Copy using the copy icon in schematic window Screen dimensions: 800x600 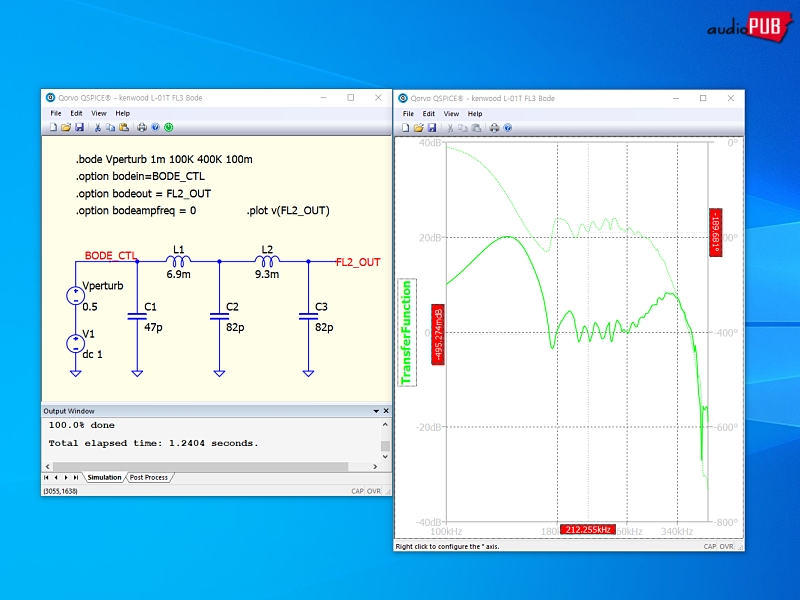pyautogui.click(x=110, y=127)
